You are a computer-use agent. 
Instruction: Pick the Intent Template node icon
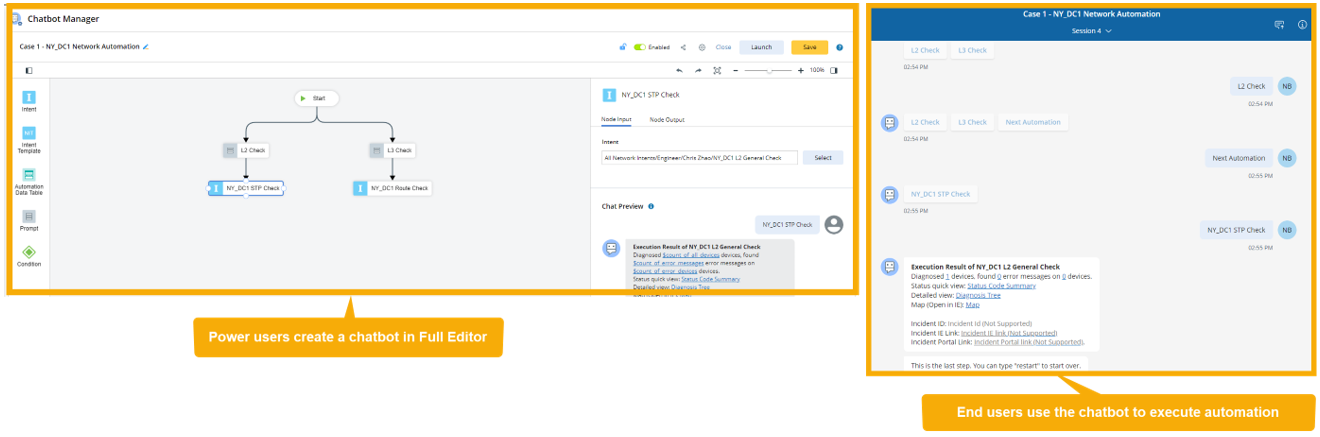click(29, 133)
